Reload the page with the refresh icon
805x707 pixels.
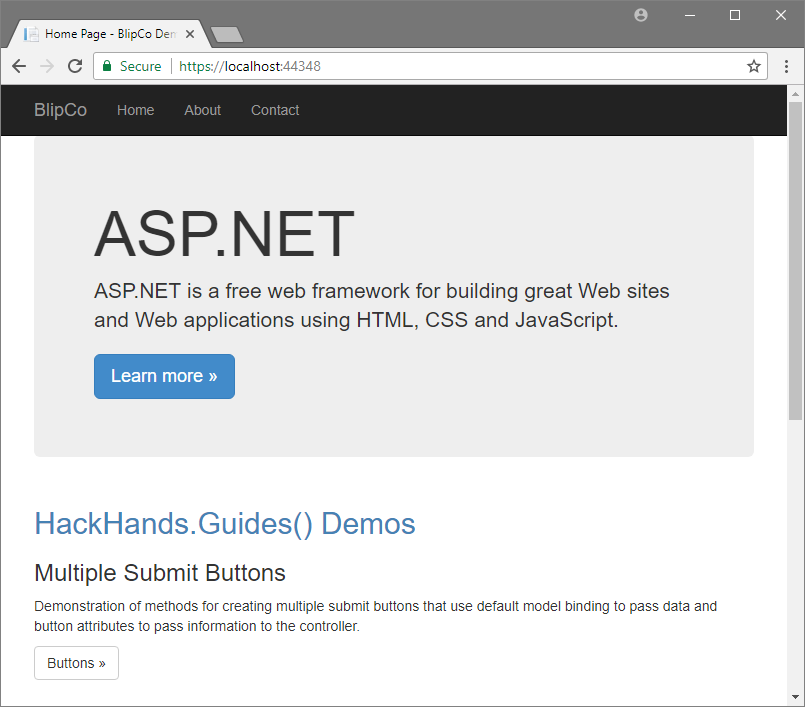(75, 66)
